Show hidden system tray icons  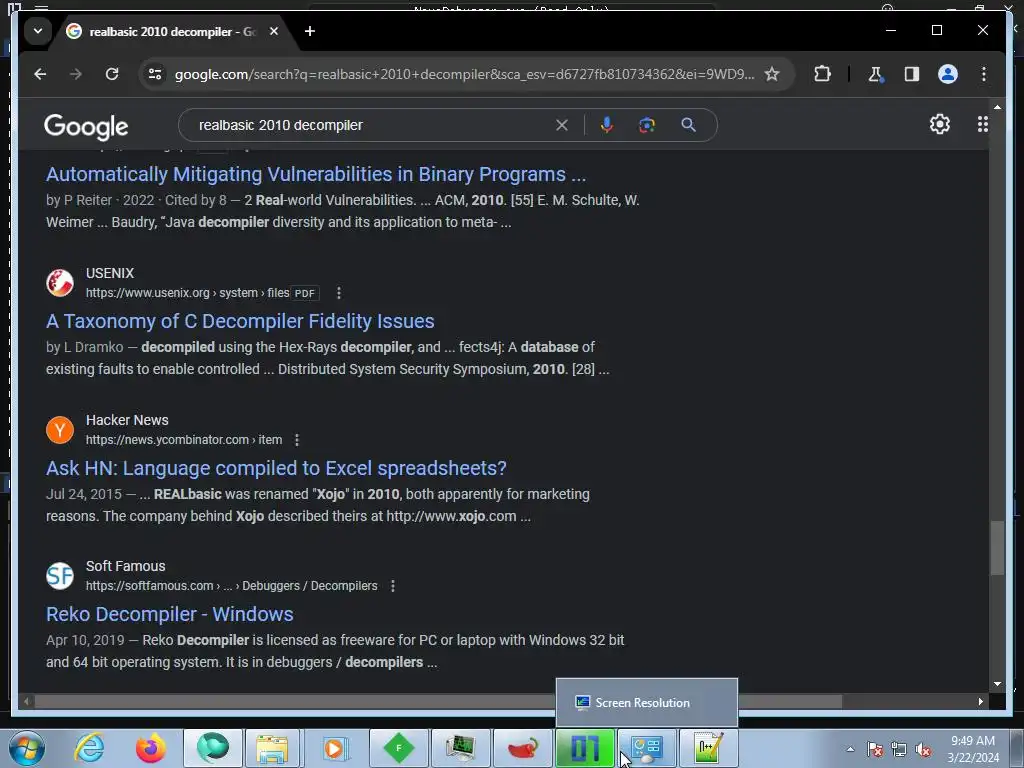pyautogui.click(x=850, y=749)
